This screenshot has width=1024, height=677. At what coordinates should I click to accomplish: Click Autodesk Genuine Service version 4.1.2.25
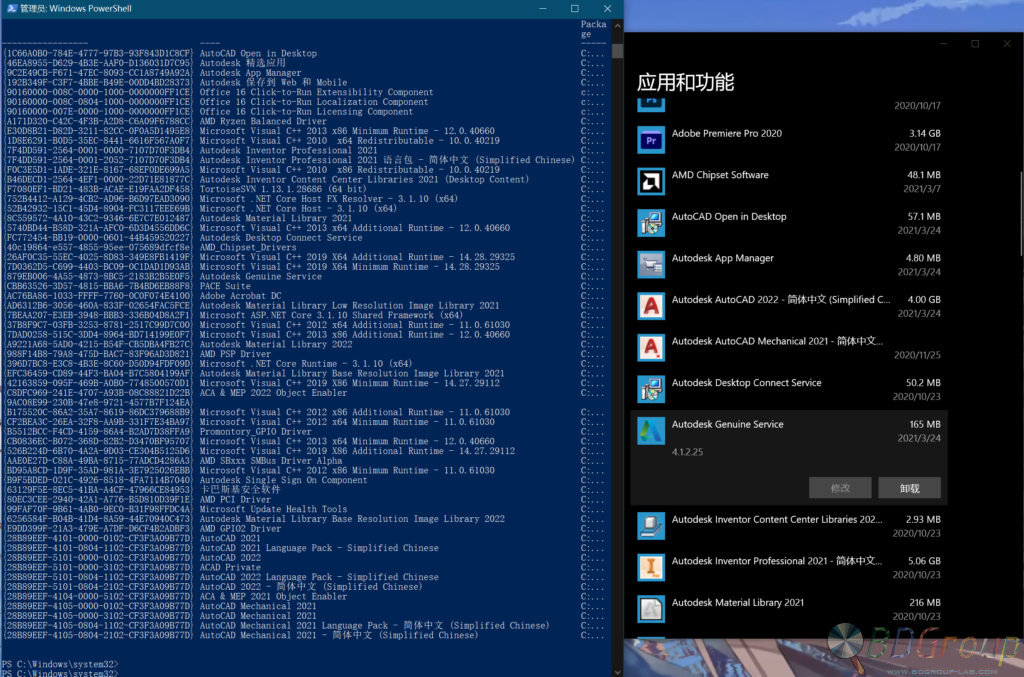687,452
